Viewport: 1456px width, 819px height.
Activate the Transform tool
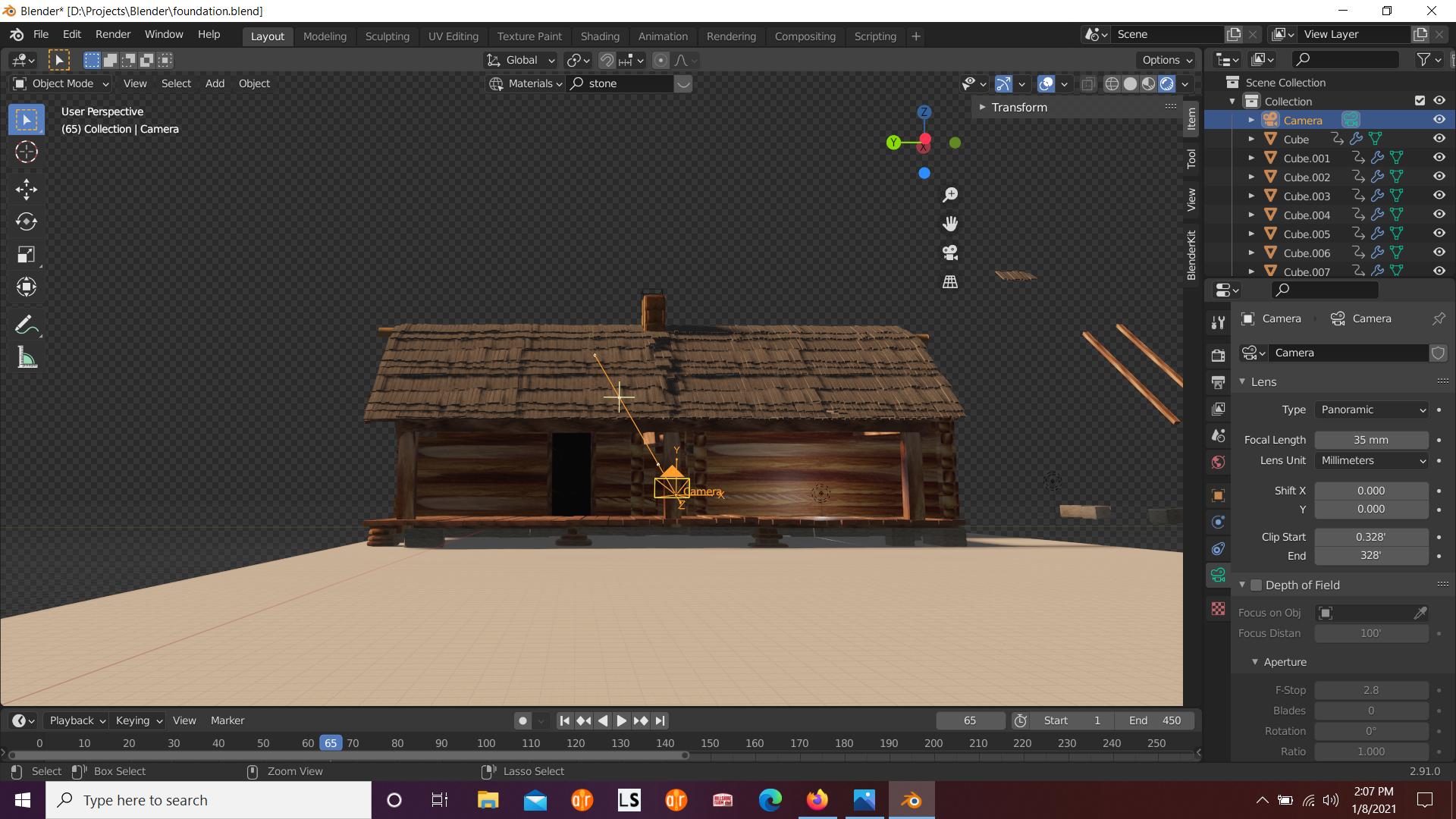27,287
